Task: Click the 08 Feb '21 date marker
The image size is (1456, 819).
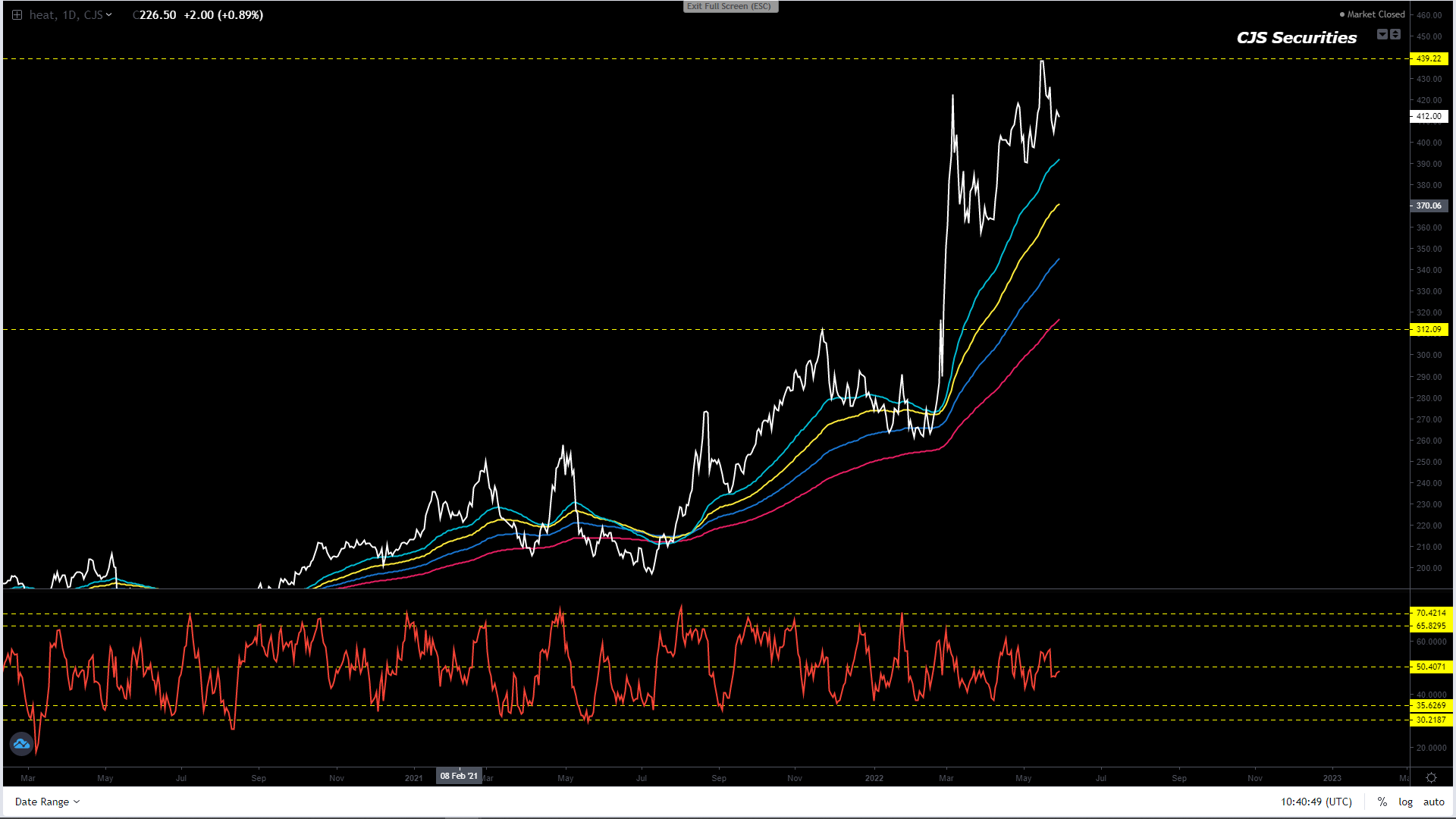Action: [459, 776]
